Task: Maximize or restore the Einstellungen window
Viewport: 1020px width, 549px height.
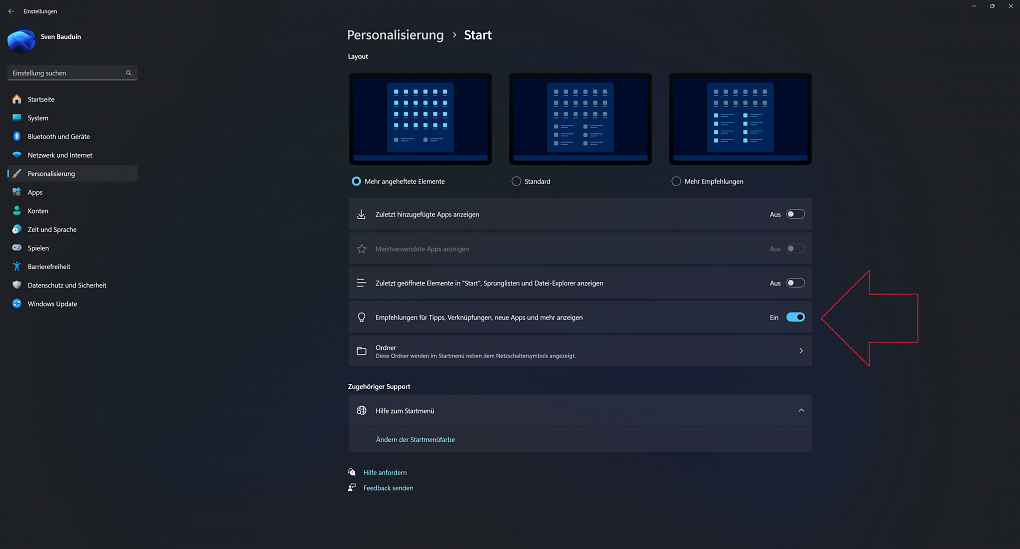Action: 992,6
